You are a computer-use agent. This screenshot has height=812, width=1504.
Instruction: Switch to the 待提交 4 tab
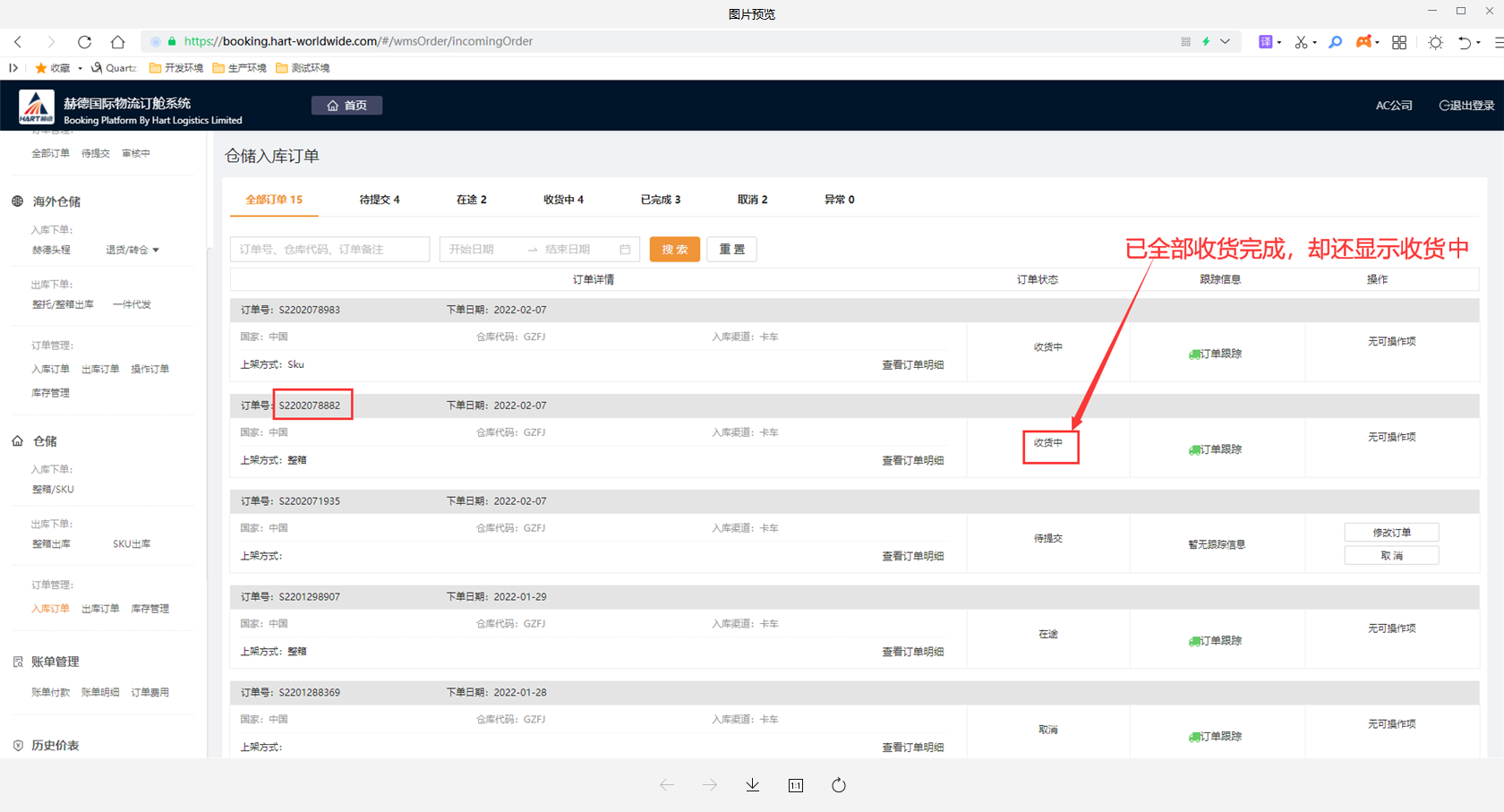tap(380, 200)
